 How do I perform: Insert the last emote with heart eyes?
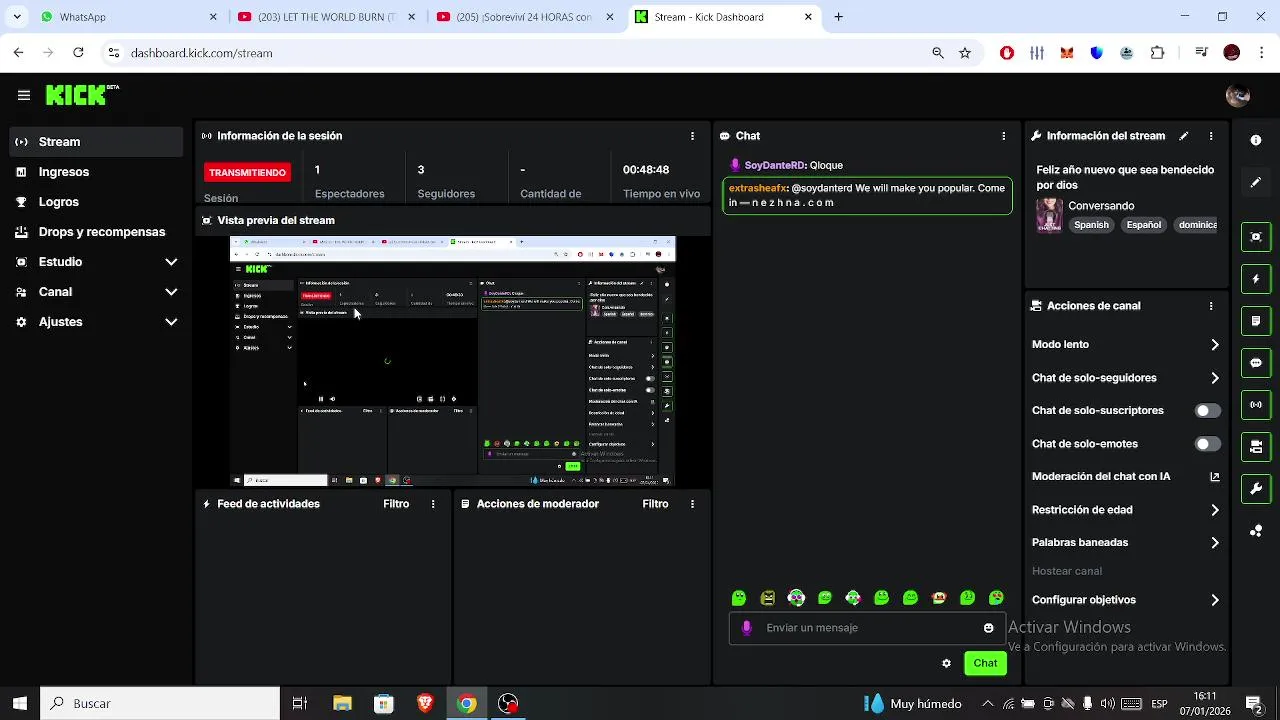pos(996,598)
